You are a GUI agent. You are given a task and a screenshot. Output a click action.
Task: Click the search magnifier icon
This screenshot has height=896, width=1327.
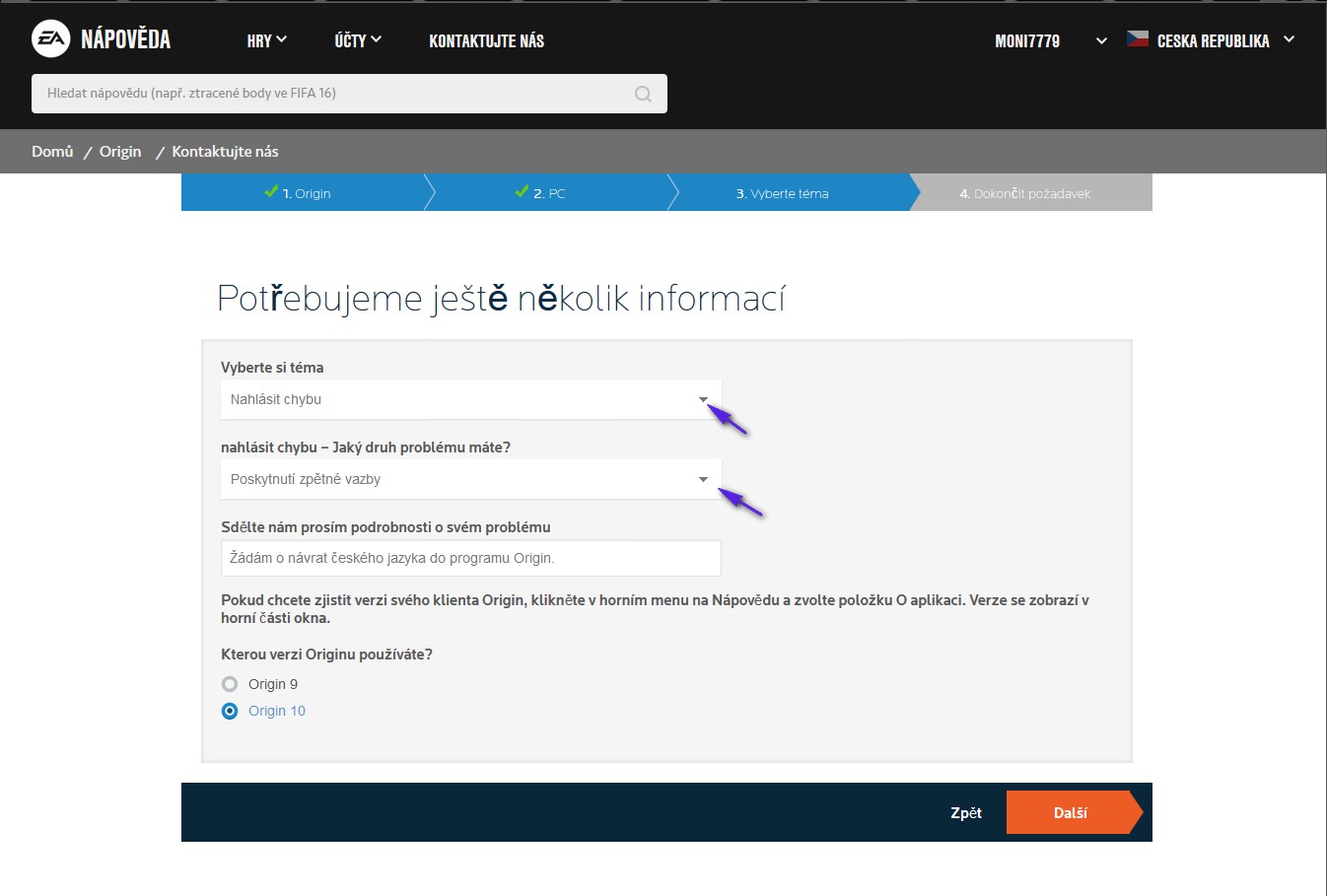(643, 94)
